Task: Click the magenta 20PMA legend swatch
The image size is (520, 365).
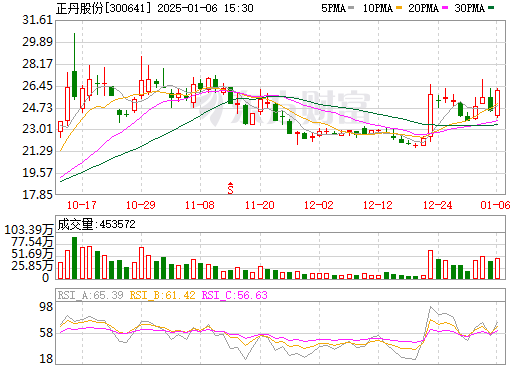Action: point(445,8)
